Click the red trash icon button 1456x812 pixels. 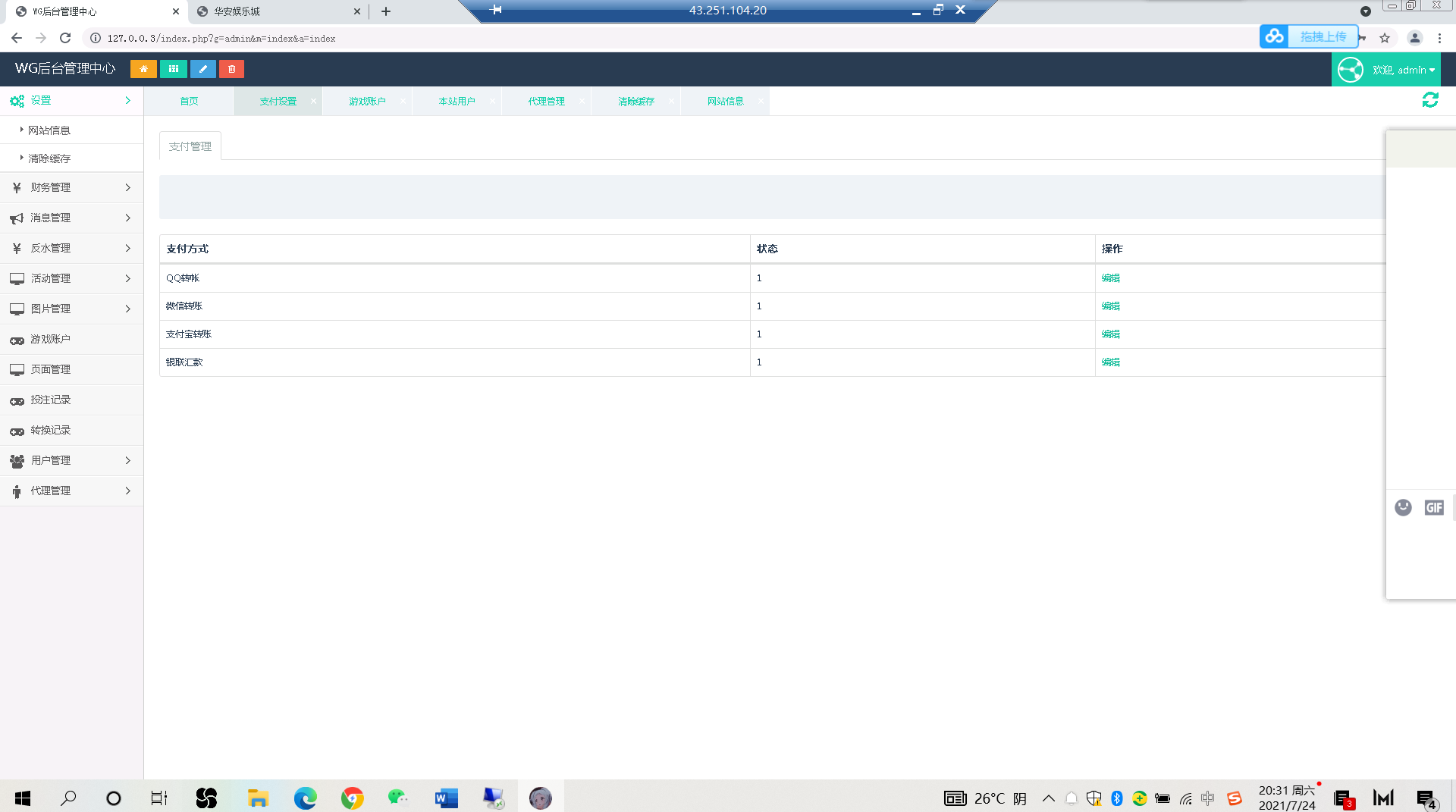[232, 69]
